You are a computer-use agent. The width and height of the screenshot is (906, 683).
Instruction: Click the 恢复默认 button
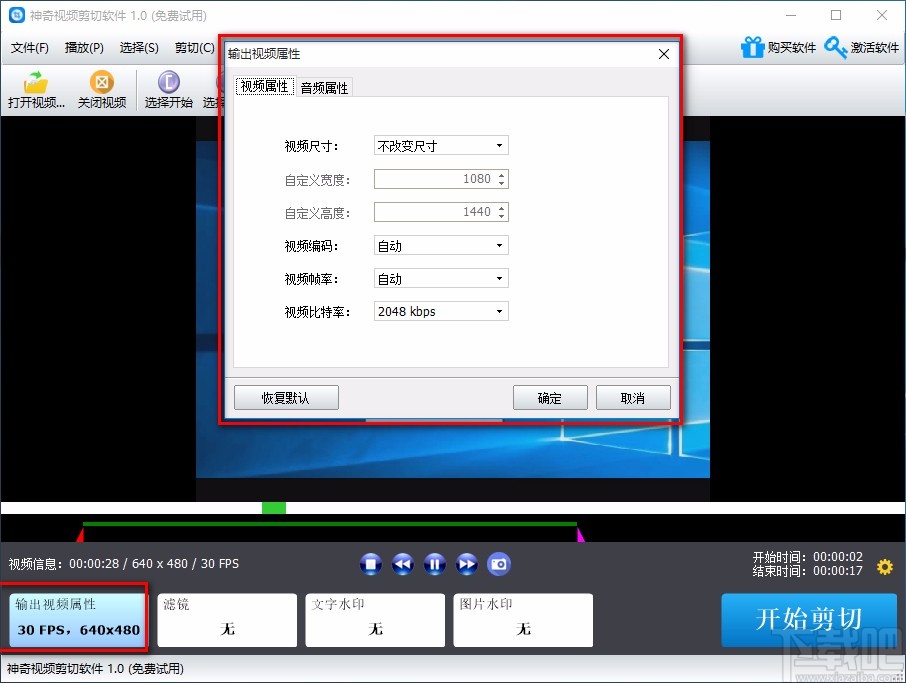[286, 398]
